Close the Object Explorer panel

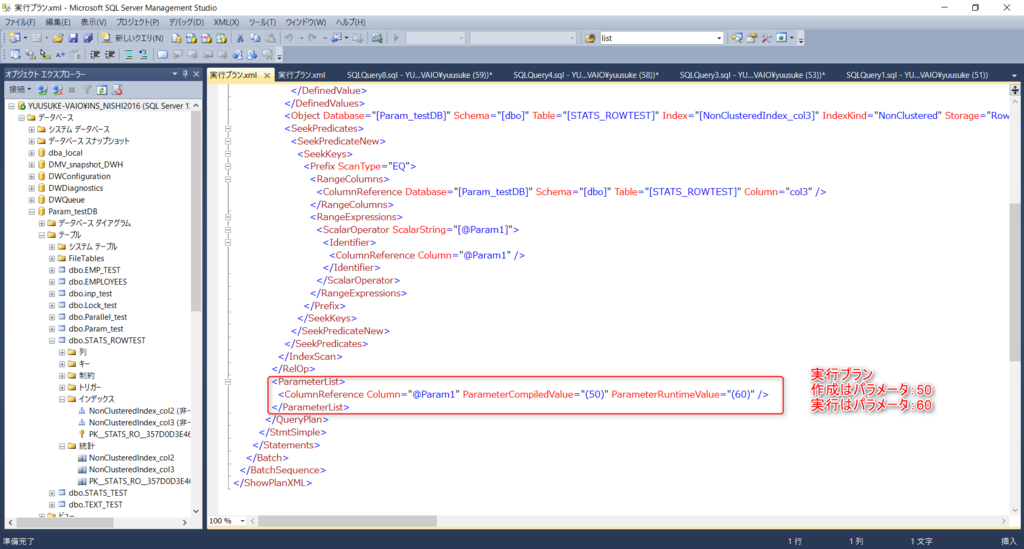(x=196, y=74)
